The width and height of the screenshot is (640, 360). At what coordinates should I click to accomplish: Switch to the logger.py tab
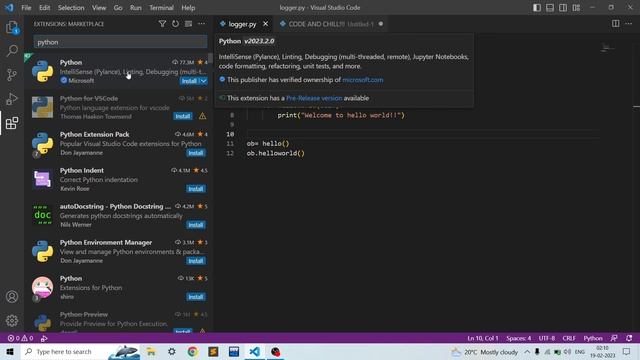pyautogui.click(x=242, y=24)
